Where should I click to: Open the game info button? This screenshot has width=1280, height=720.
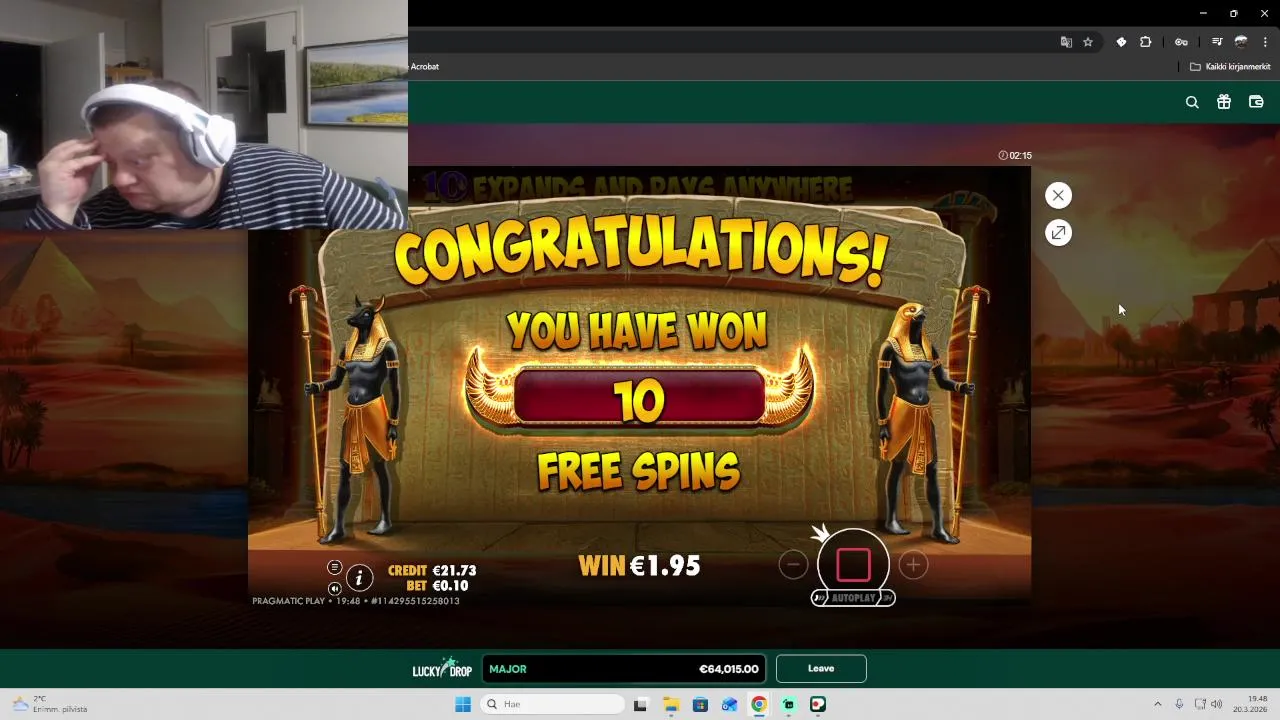point(359,577)
